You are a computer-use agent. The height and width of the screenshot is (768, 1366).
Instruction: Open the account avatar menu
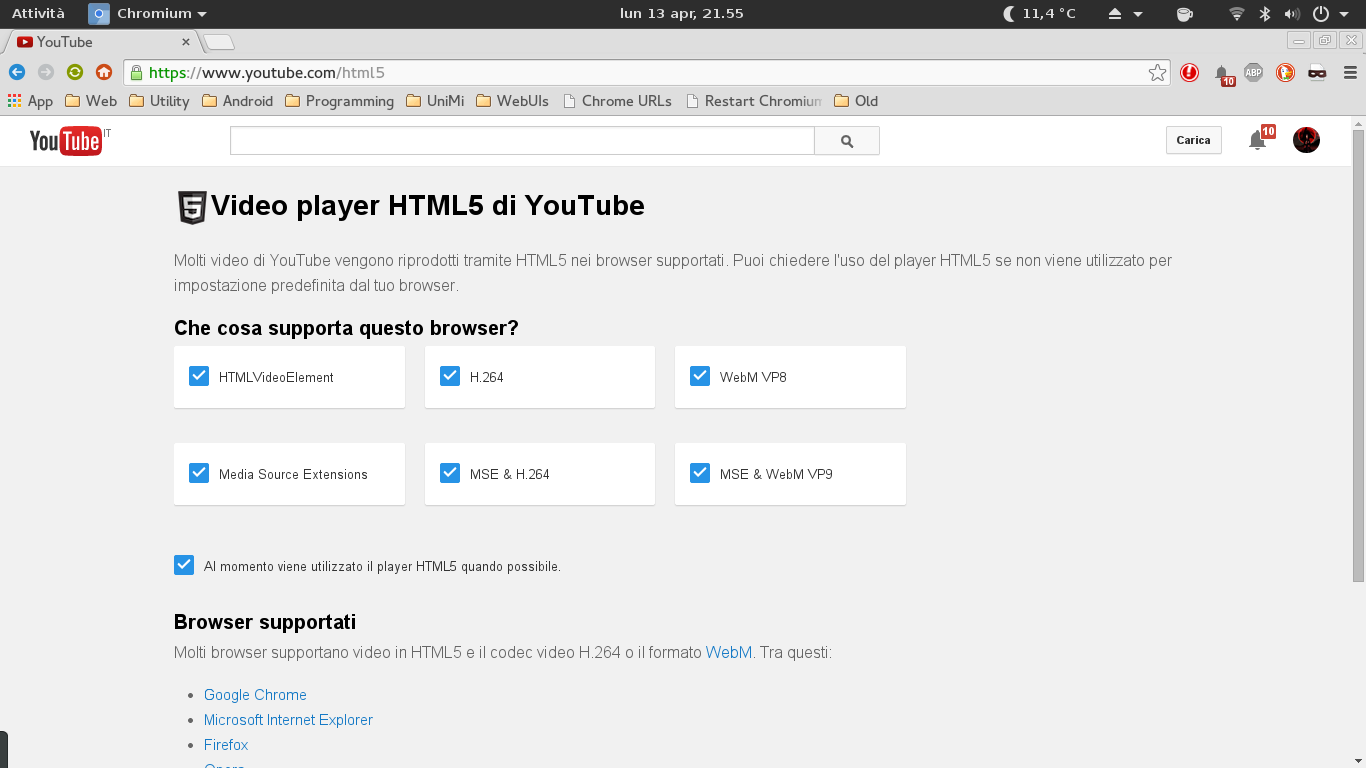[1306, 140]
